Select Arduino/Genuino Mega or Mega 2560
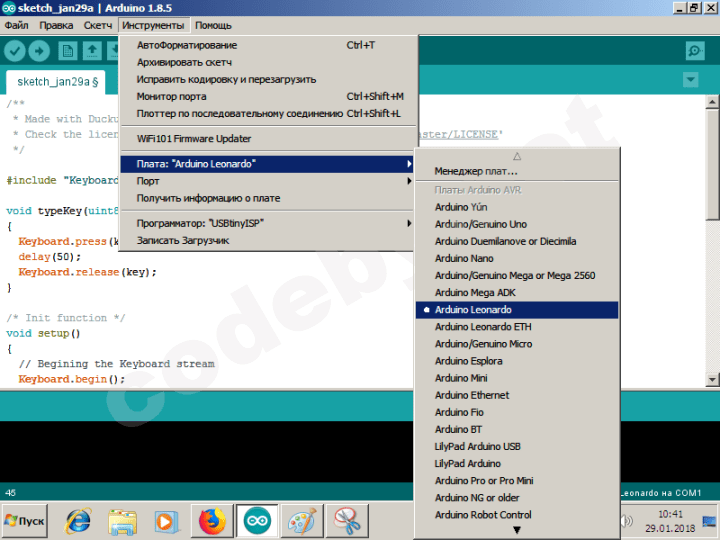 click(x=517, y=276)
